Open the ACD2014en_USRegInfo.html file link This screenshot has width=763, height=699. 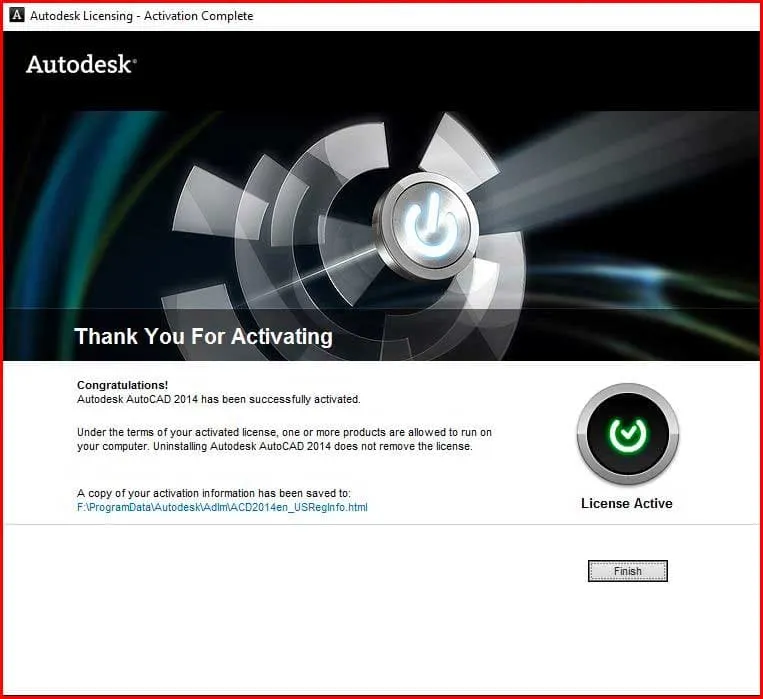pos(222,507)
